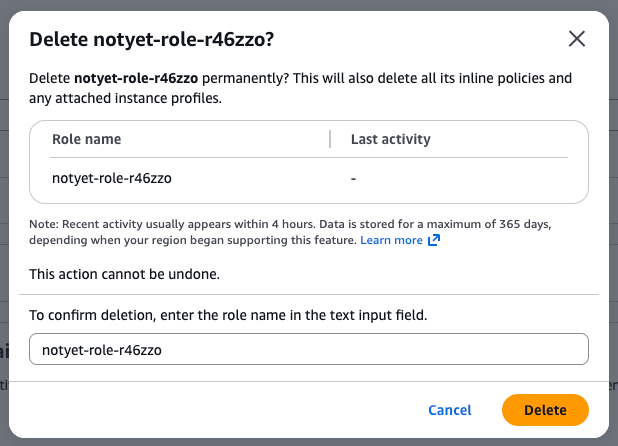Click the divider between the table column headers
This screenshot has height=446, width=618.
[330, 140]
